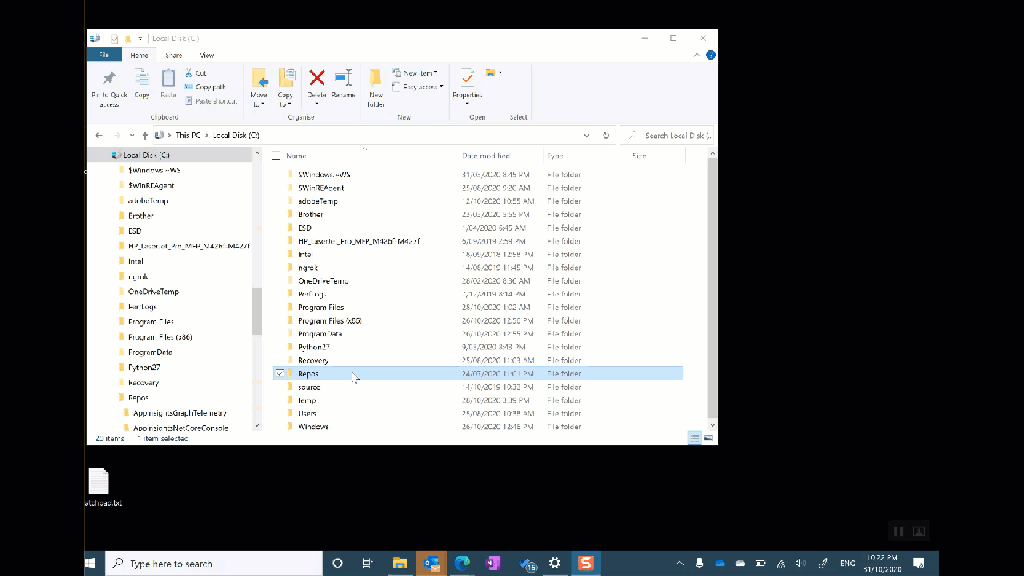Click This PC in the address breadcrumb
The image size is (1024, 576).
188,135
